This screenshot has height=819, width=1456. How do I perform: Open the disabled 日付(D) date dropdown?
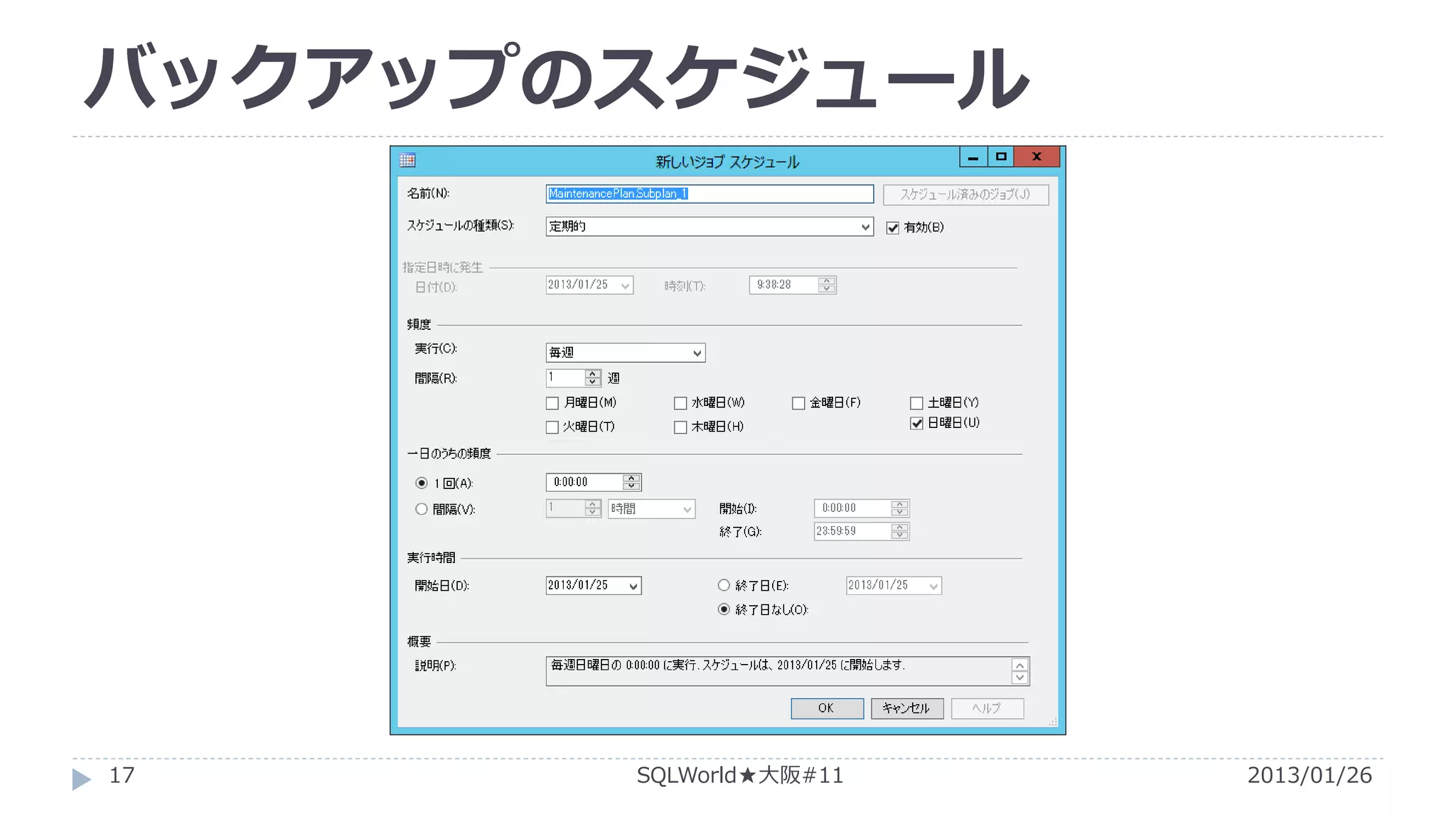click(589, 285)
